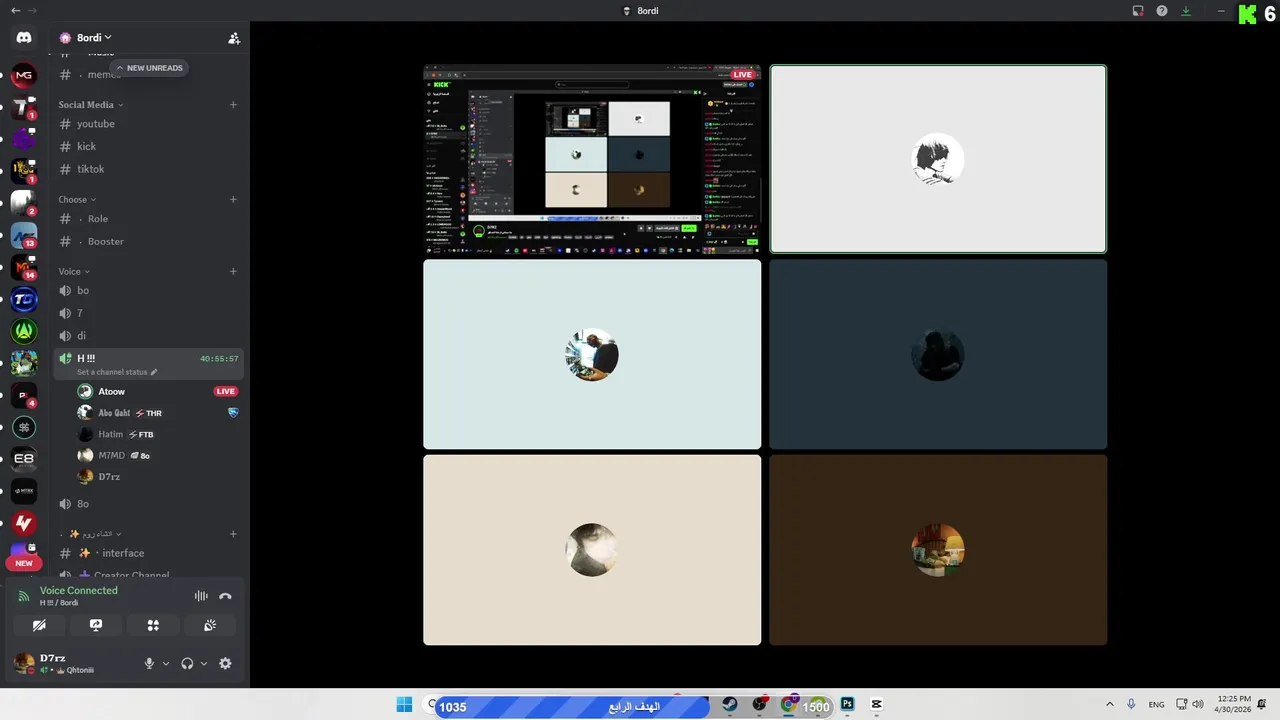Viewport: 1280px width, 720px height.
Task: Open the Windows Start menu
Action: (404, 705)
